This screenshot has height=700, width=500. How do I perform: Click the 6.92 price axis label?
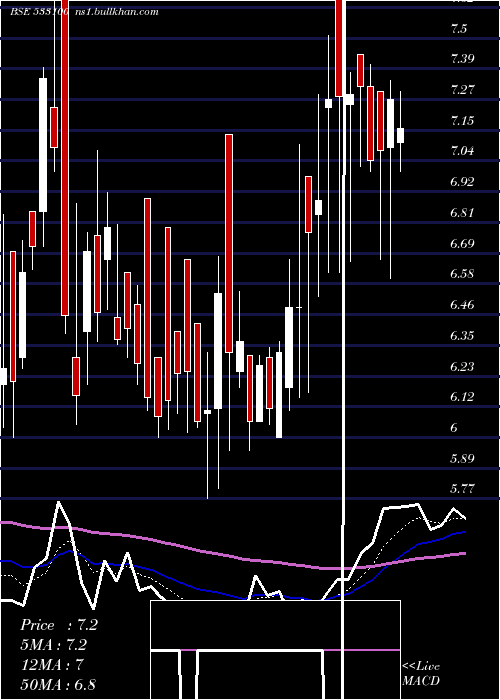coord(462,182)
